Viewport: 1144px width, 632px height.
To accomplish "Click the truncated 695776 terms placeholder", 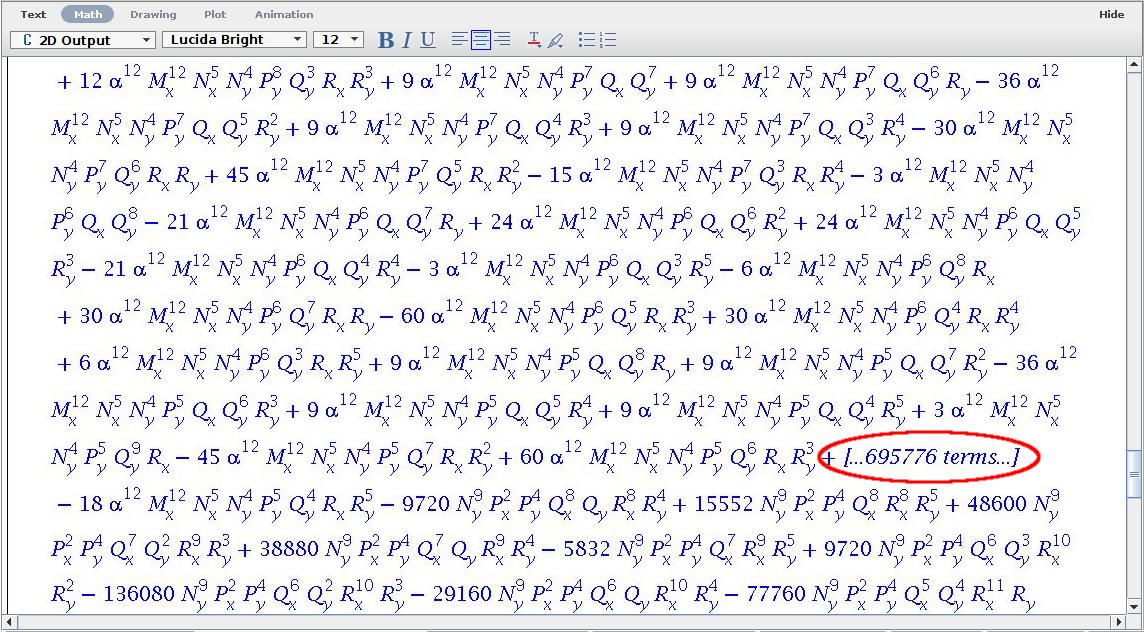I will tap(930, 458).
